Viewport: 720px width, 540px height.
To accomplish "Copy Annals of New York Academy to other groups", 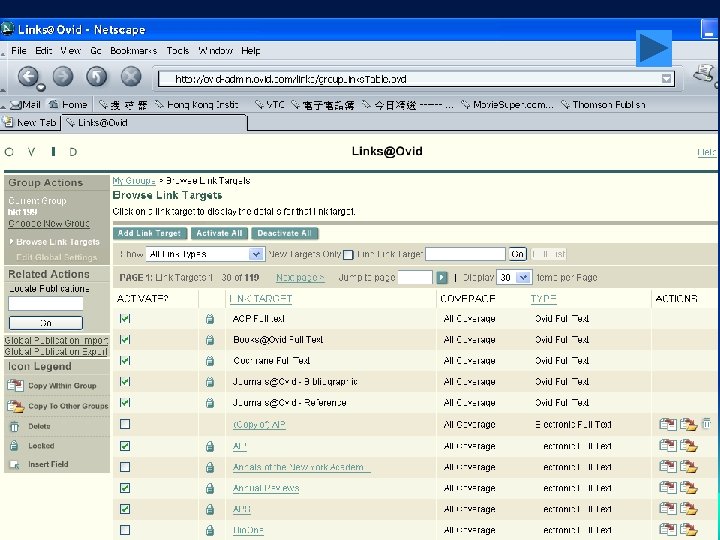I will click(688, 467).
